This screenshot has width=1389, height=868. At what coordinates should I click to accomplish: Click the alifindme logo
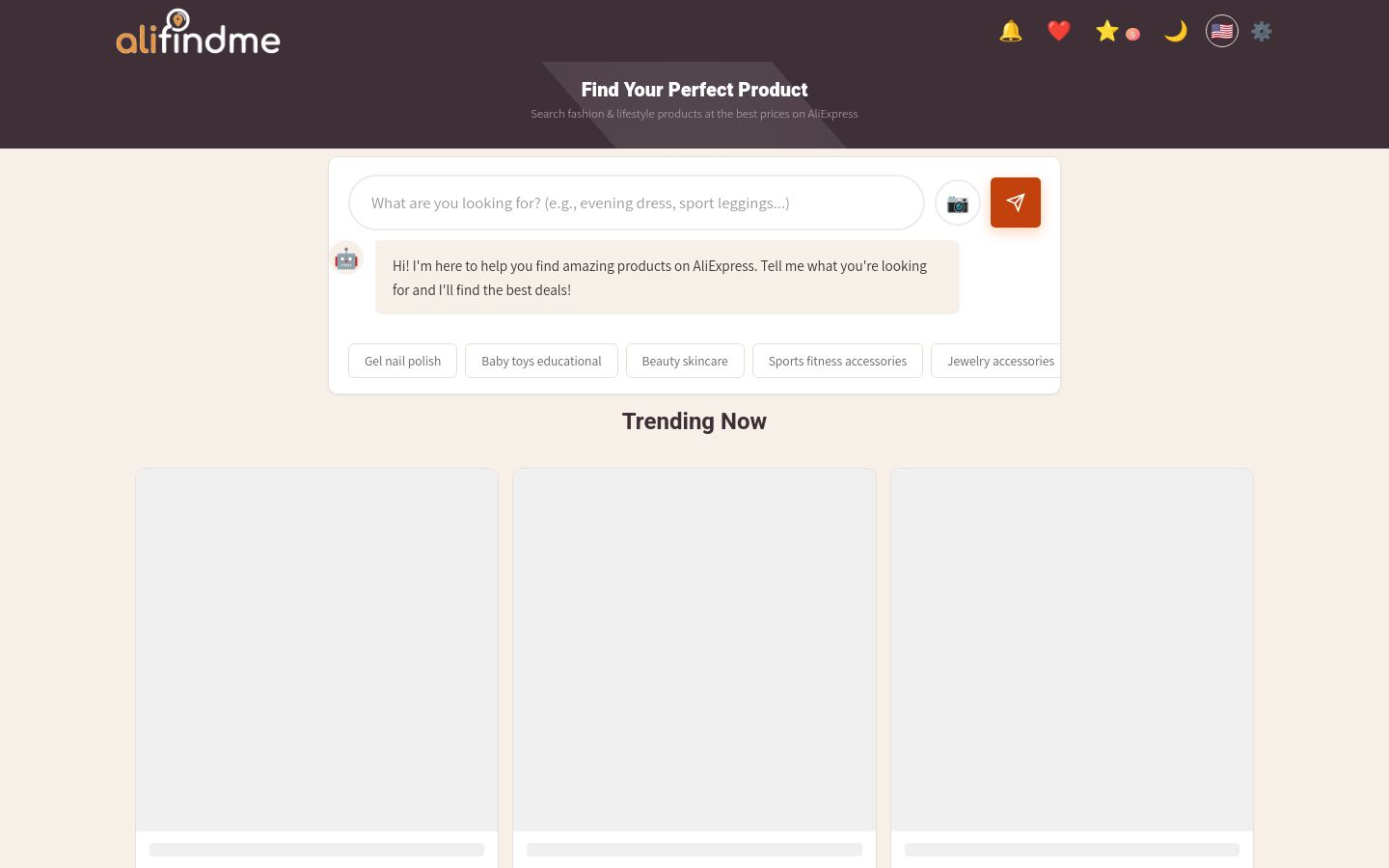click(x=198, y=32)
